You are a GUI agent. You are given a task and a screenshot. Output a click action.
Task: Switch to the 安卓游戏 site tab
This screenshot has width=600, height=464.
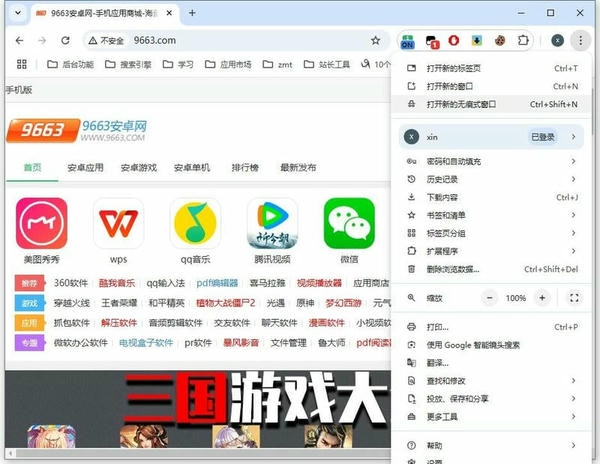pos(139,168)
